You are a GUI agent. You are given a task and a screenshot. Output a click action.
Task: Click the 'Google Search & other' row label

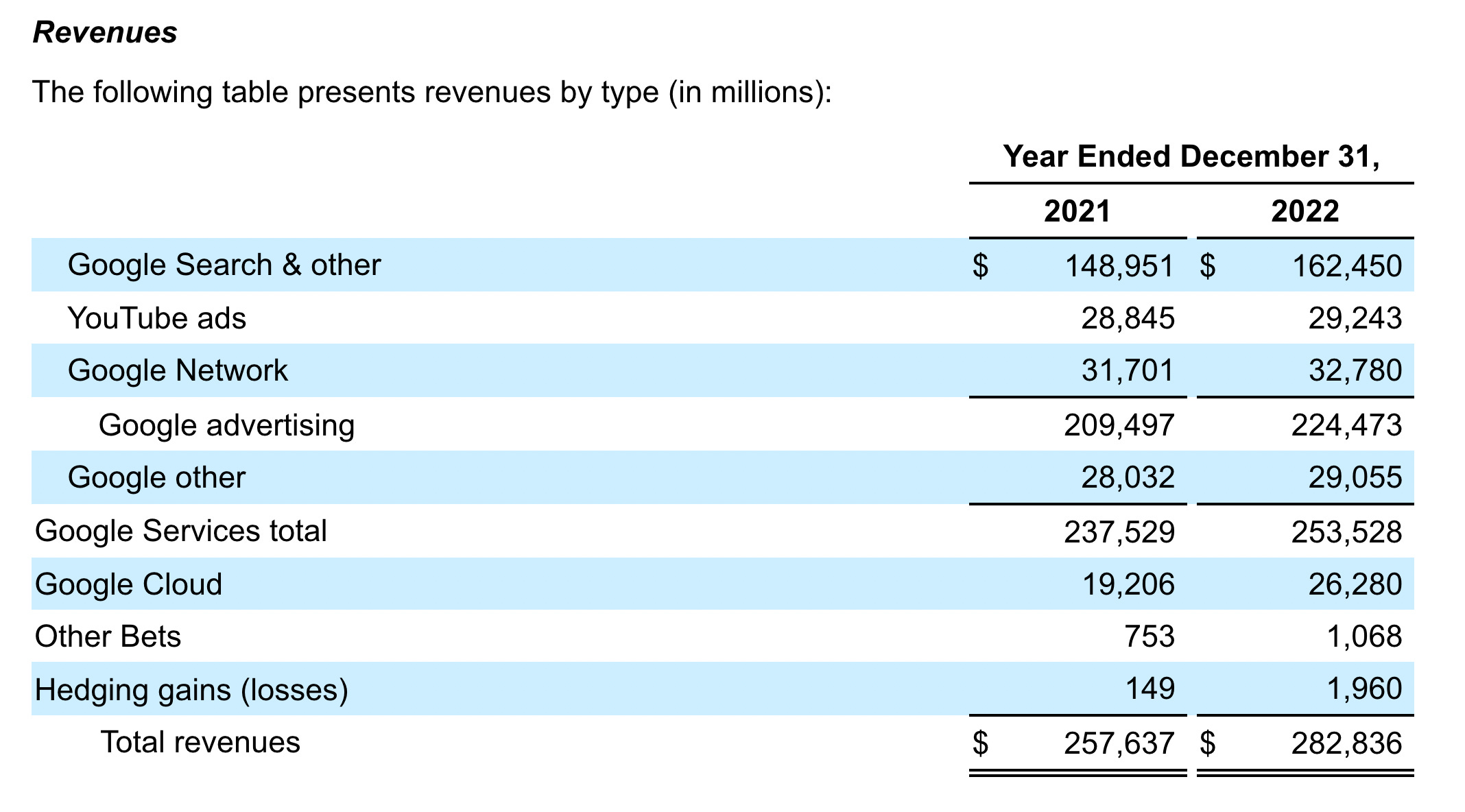tap(224, 265)
